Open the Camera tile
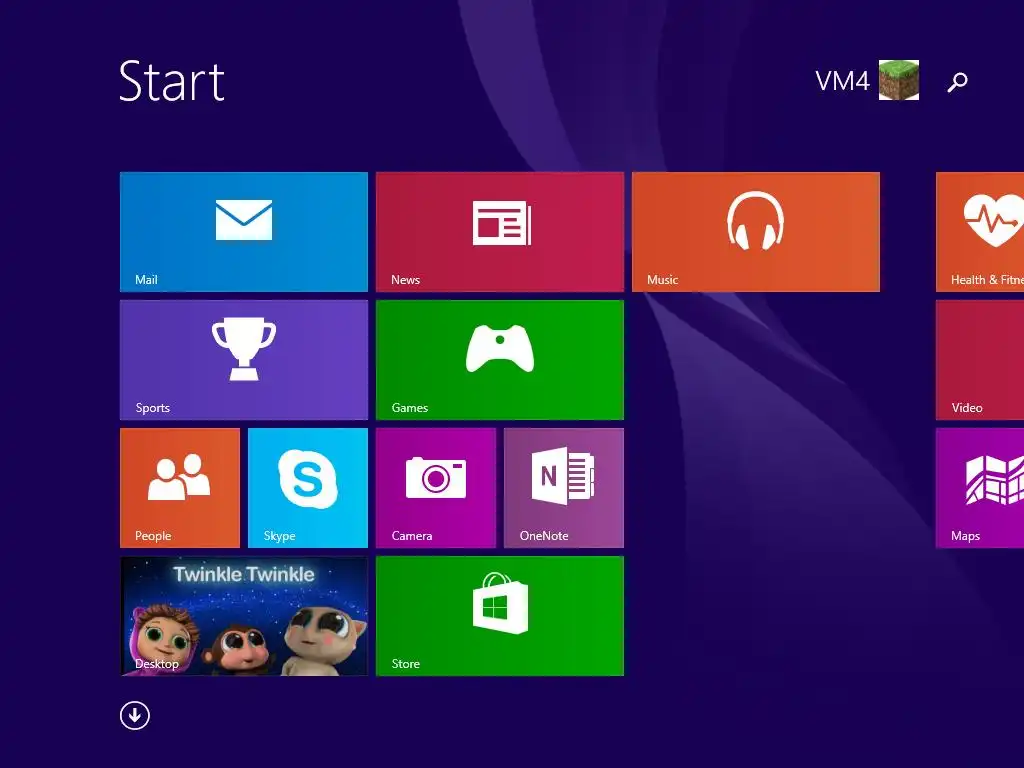 436,488
